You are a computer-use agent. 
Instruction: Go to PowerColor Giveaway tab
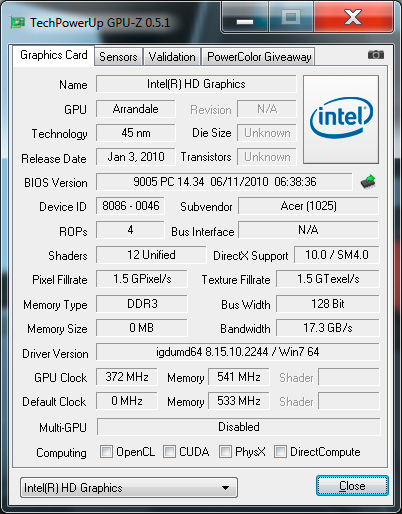259,57
